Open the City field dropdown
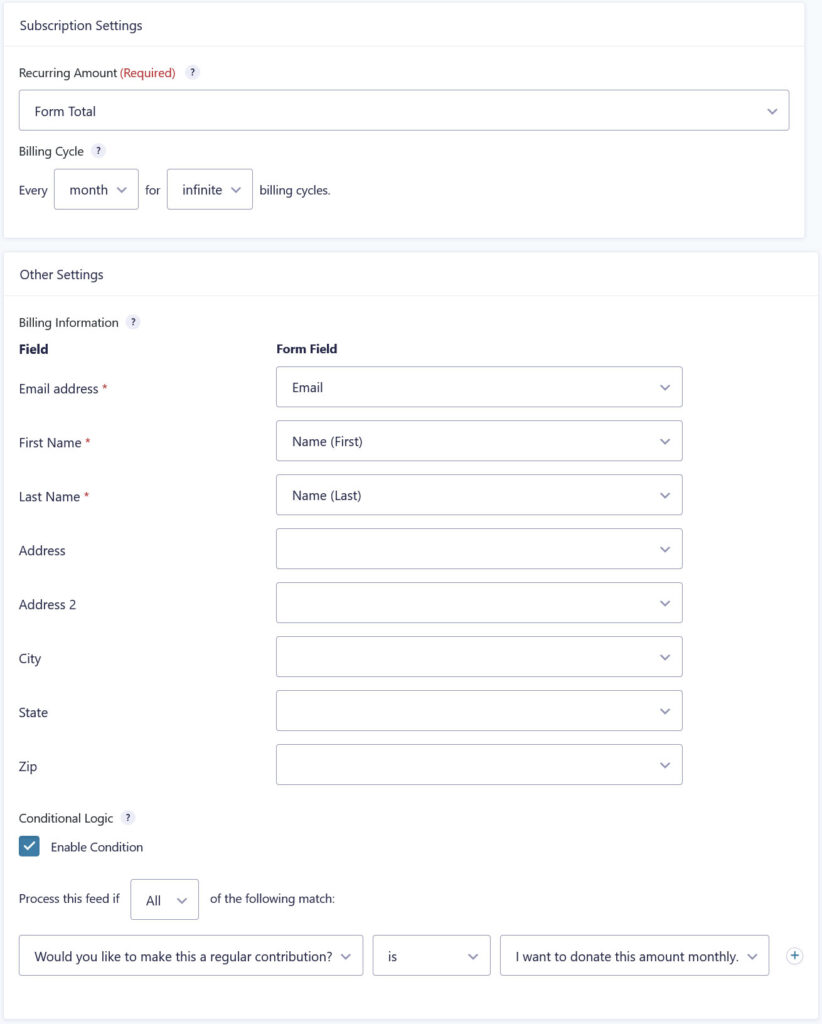The image size is (822, 1024). click(478, 656)
